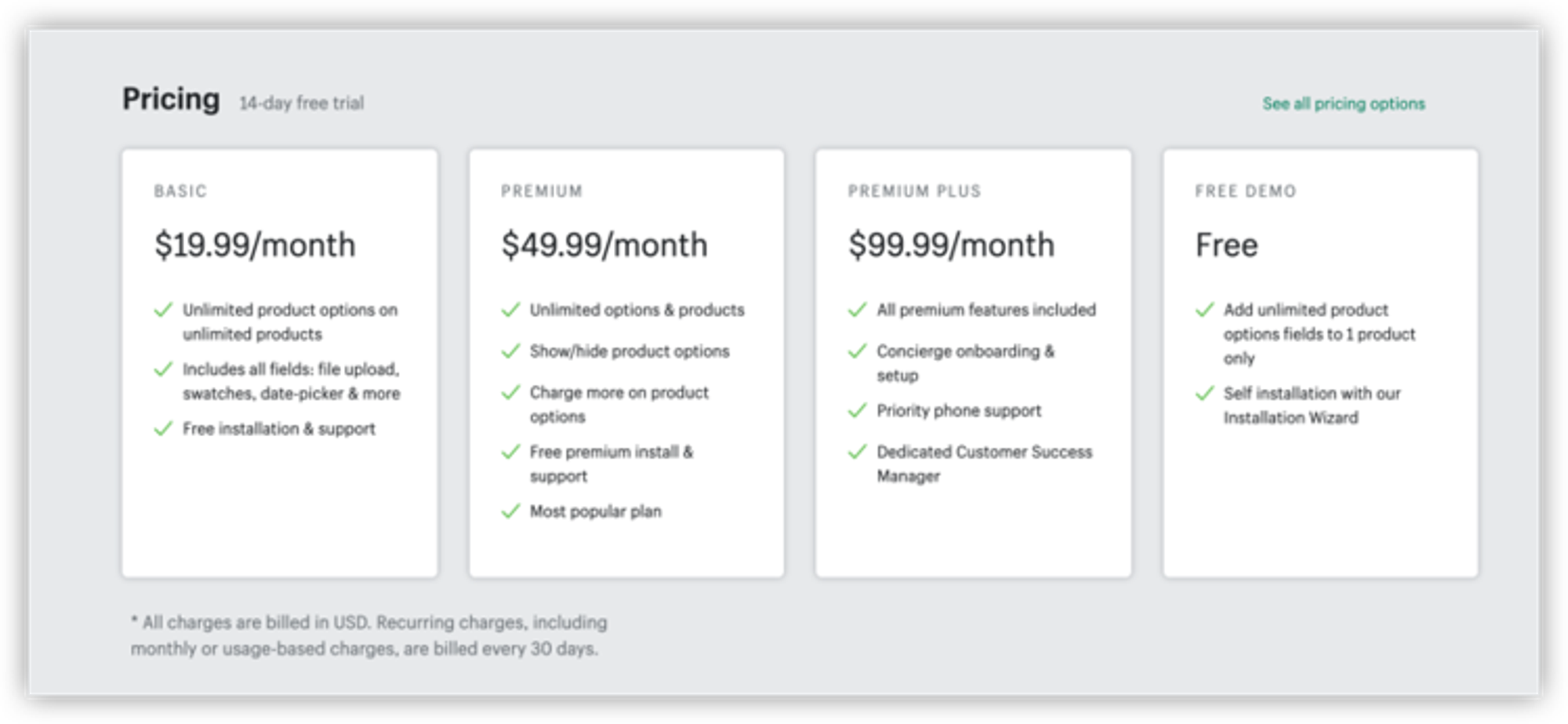Click the PREMIUM PLUS plan heading
The width and height of the screenshot is (1568, 724).
[914, 191]
